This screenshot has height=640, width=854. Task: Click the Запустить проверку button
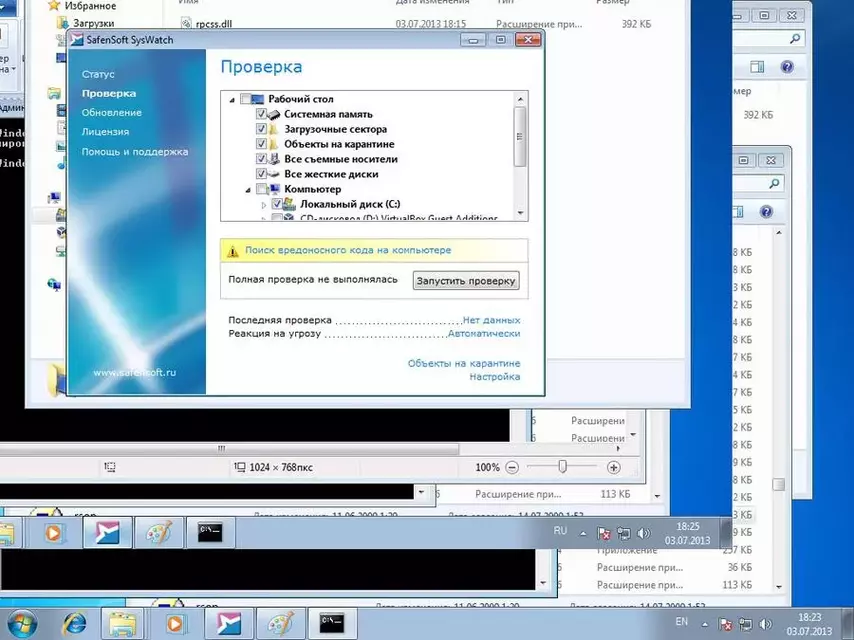click(x=466, y=281)
